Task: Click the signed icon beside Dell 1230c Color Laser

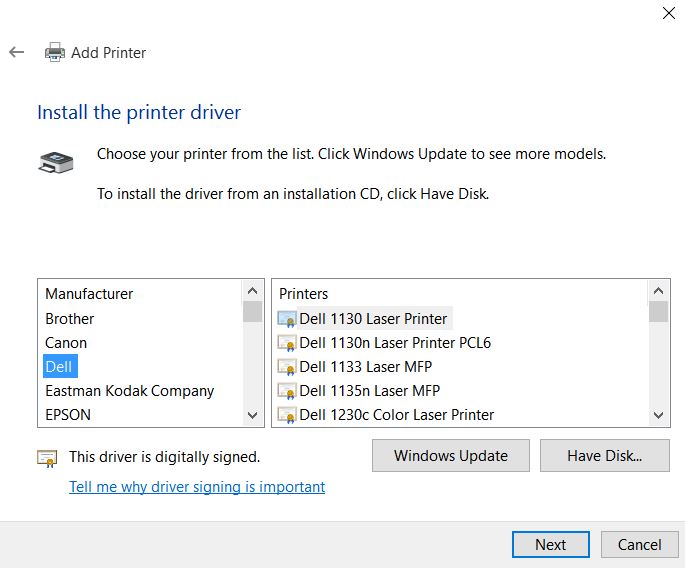Action: pyautogui.click(x=287, y=415)
